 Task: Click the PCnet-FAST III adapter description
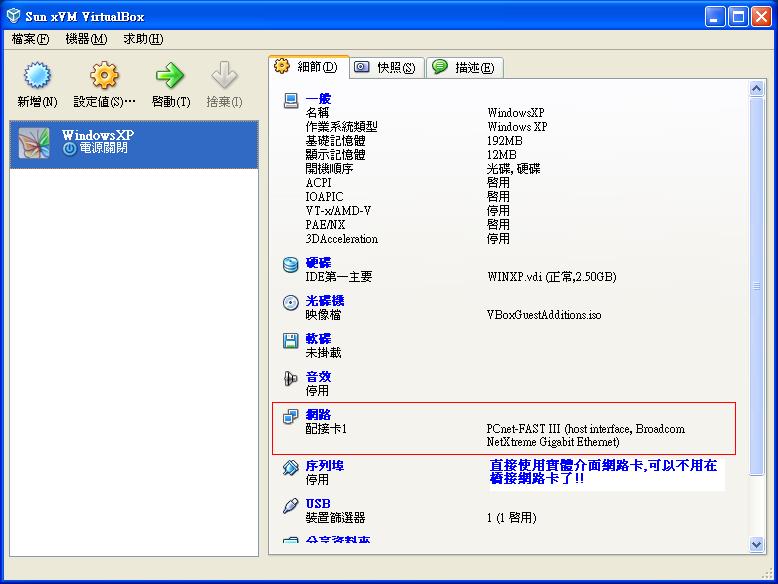[x=585, y=435]
